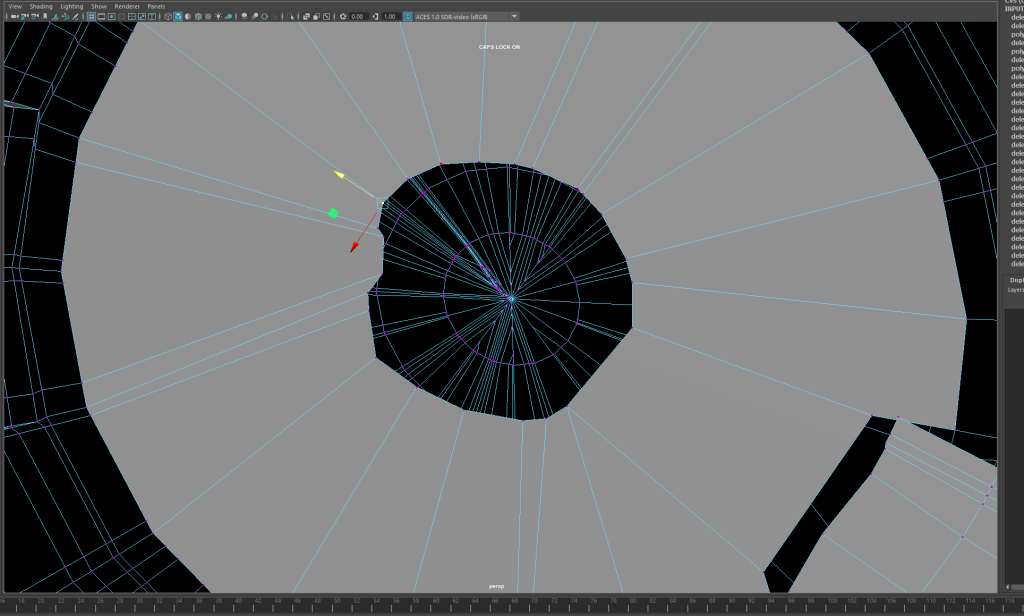This screenshot has height=616, width=1024.
Task: Open the Shading menu
Action: pos(41,6)
